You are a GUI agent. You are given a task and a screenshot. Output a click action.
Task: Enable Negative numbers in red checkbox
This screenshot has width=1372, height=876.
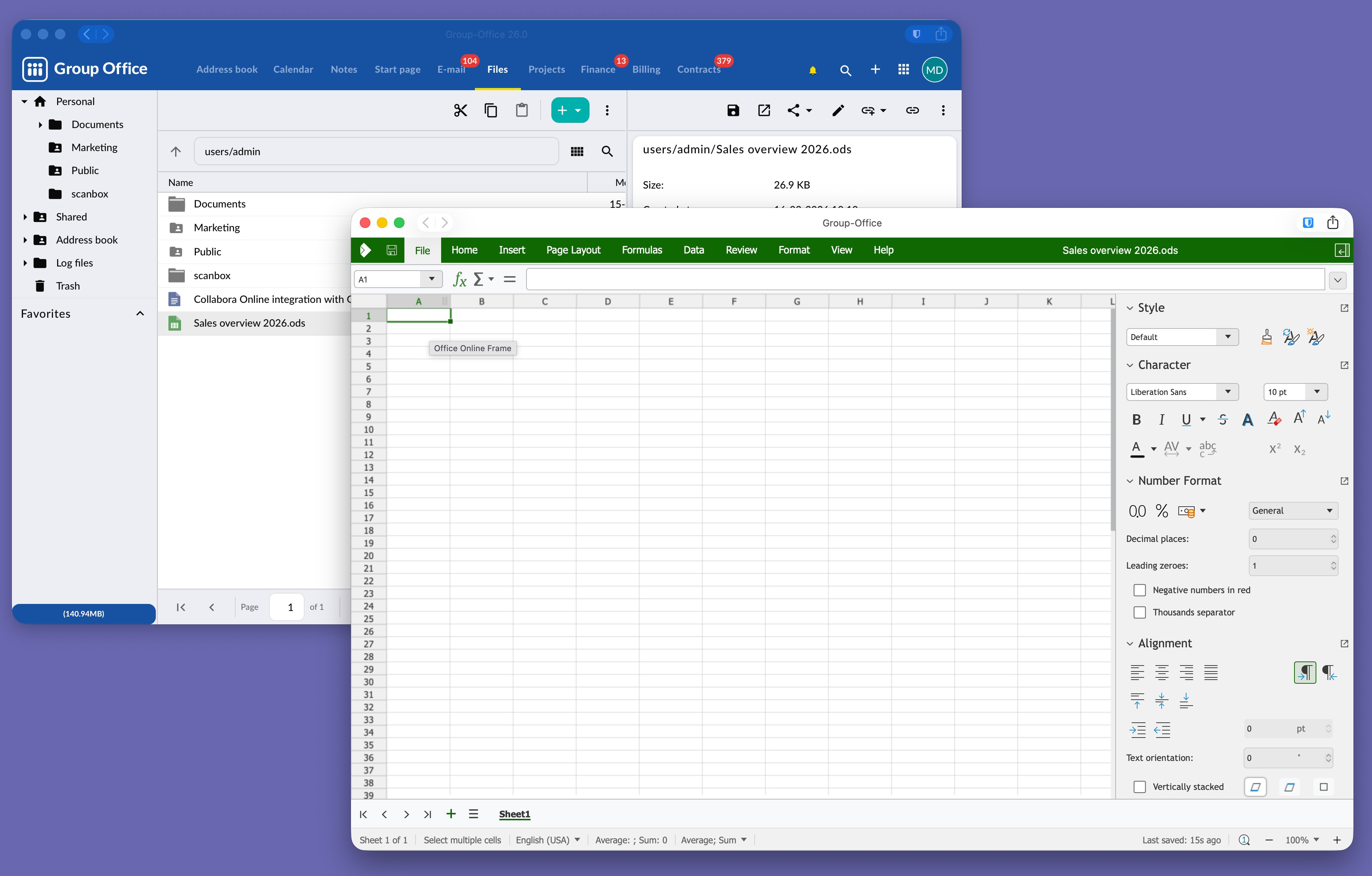(1139, 590)
